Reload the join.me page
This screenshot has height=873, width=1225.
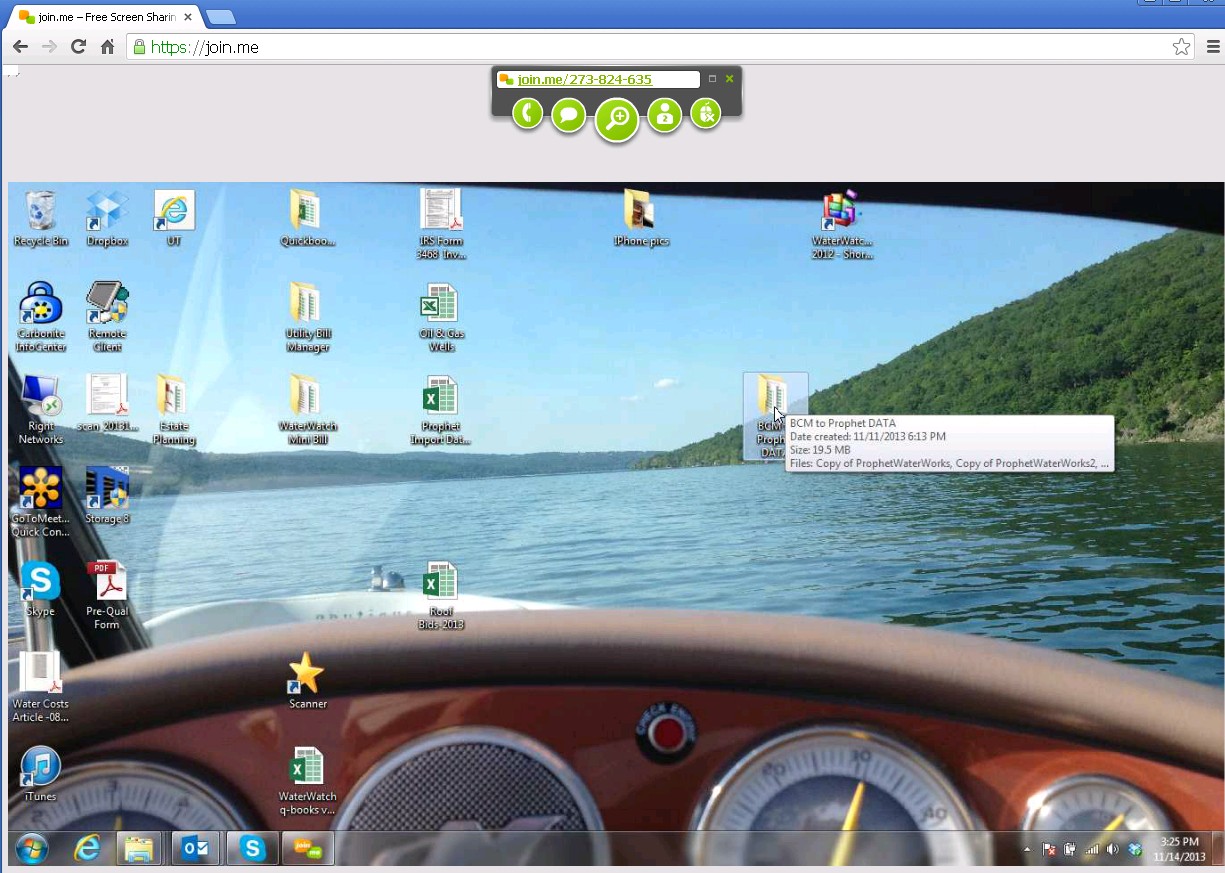click(78, 46)
